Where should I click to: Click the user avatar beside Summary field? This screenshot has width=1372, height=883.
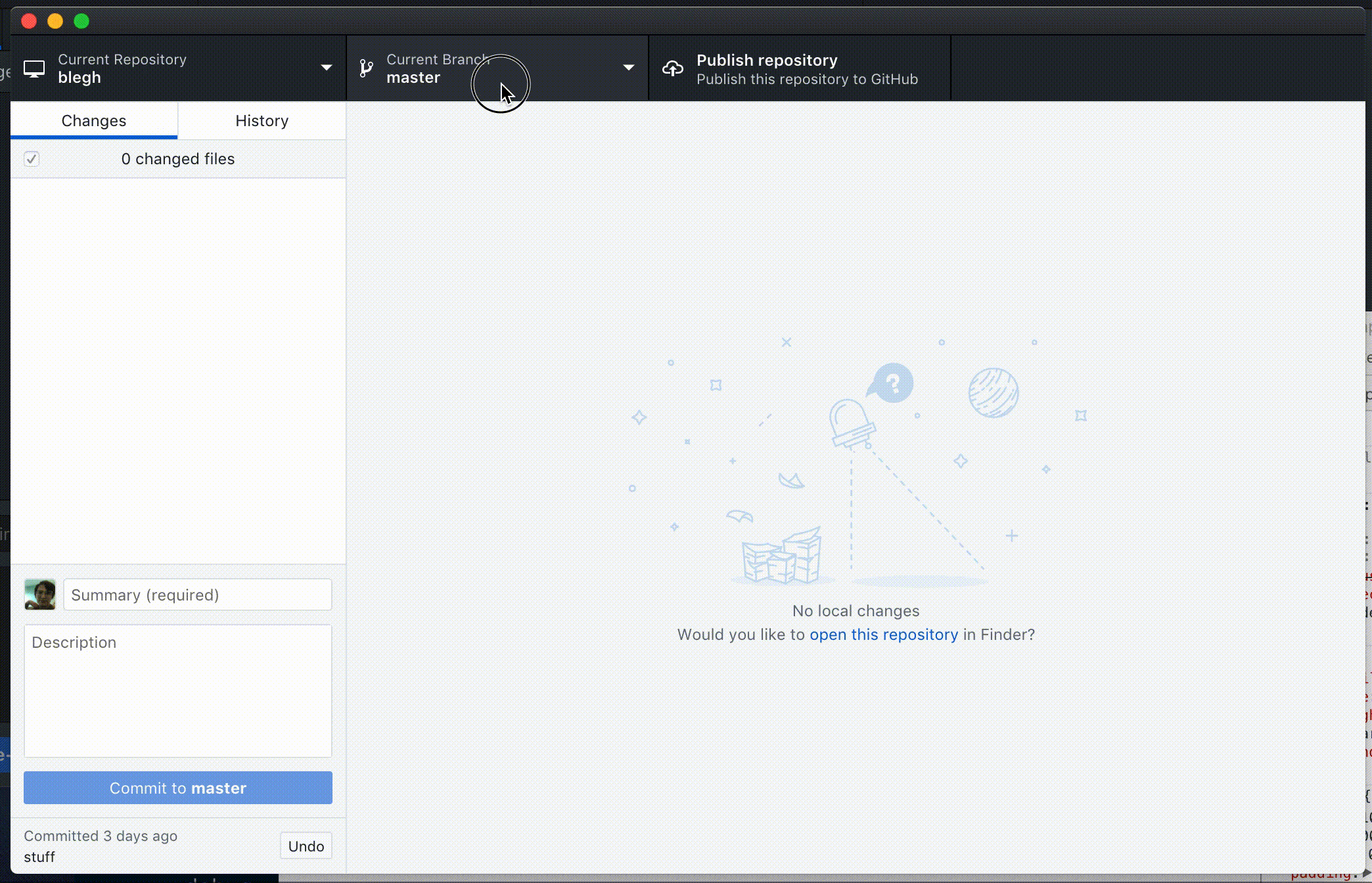click(x=39, y=594)
